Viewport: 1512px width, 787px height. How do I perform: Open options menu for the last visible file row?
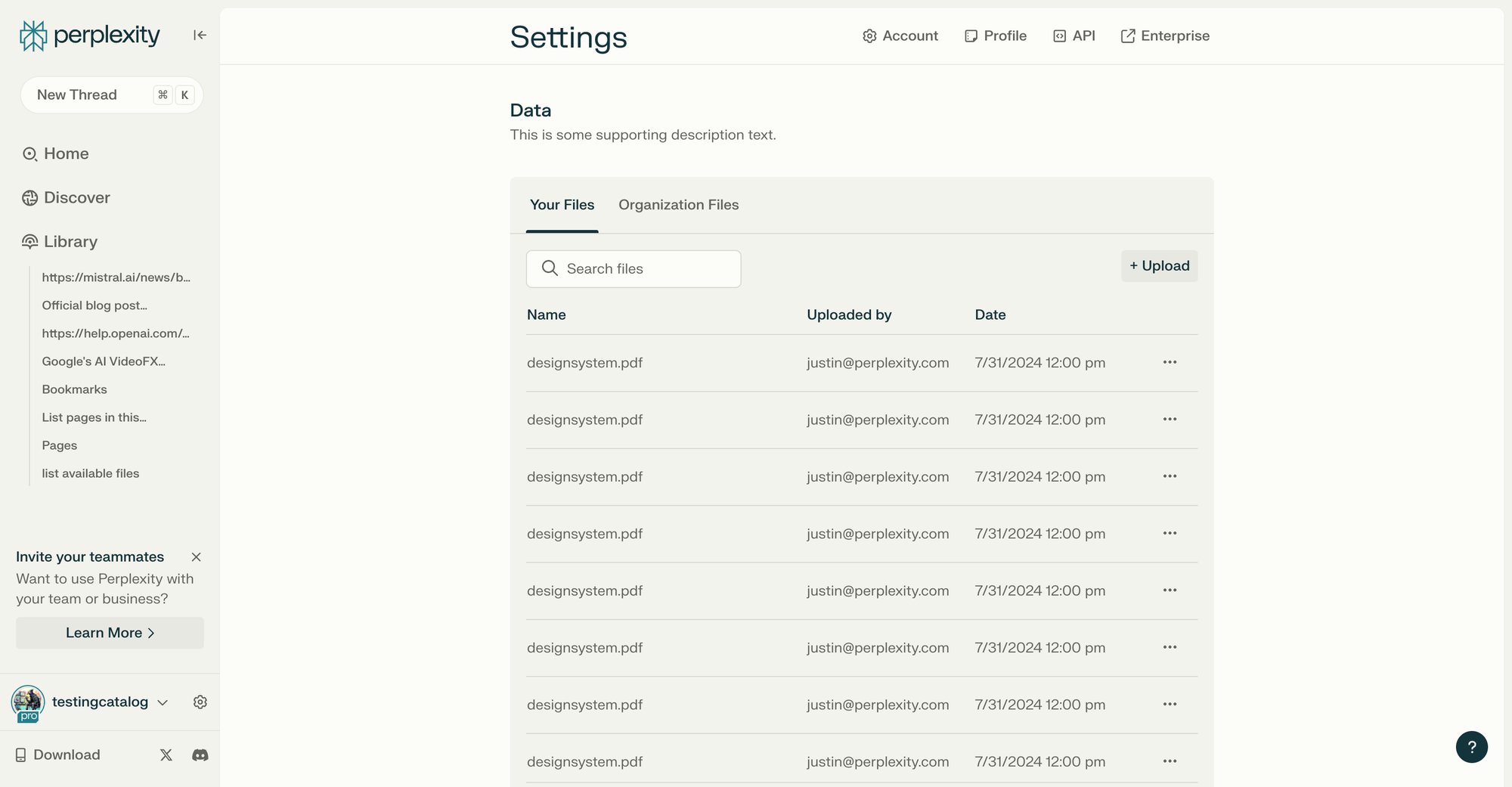1170,761
